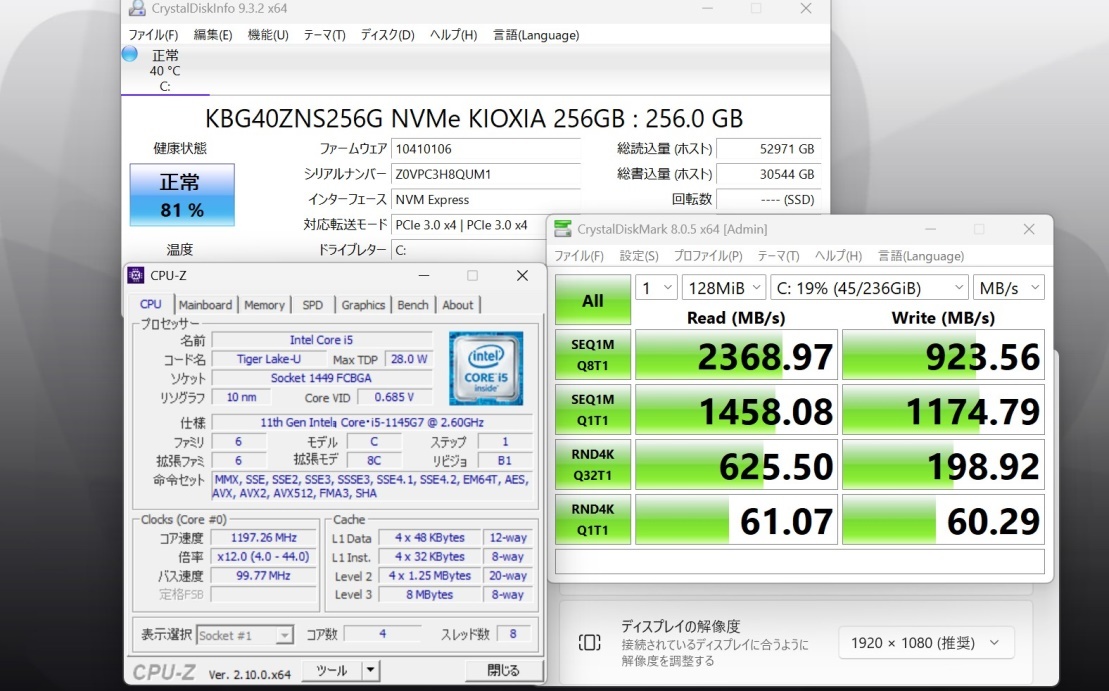Open the C: 19% drive selection dropdown
The image size is (1109, 691).
tap(869, 288)
